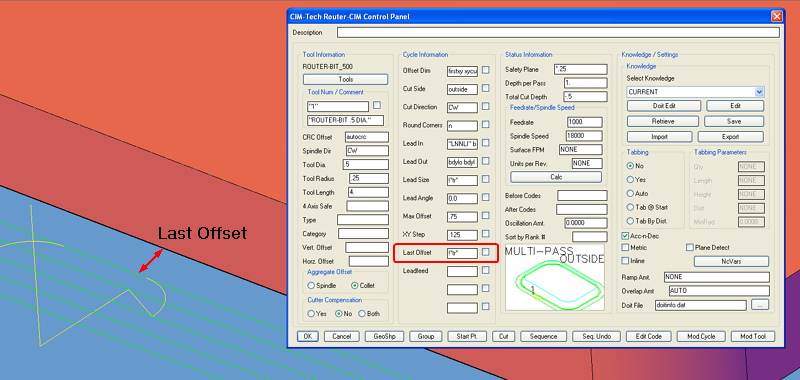Click the Edit button in Knowledge

pos(735,106)
